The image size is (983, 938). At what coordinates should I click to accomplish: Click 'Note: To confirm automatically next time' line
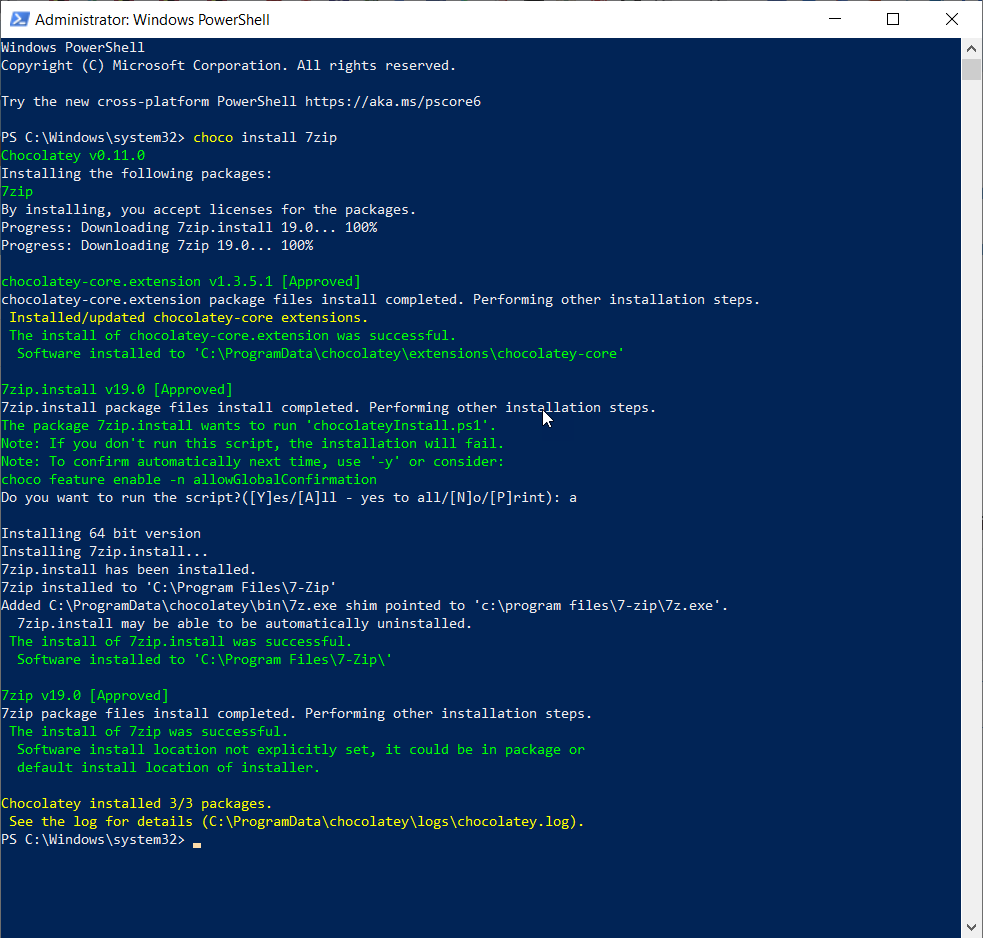(x=253, y=461)
